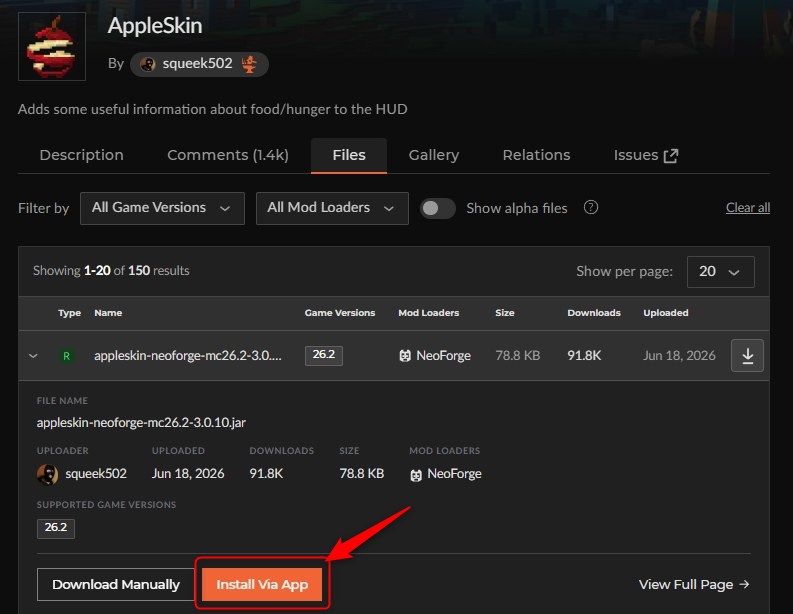The width and height of the screenshot is (793, 614).
Task: Click the Uploaded column header
Action: pyautogui.click(x=666, y=313)
